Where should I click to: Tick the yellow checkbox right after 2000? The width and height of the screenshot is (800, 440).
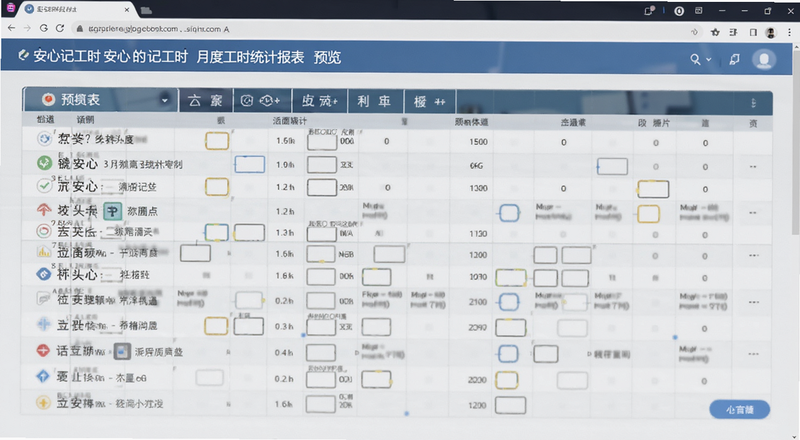tap(507, 380)
